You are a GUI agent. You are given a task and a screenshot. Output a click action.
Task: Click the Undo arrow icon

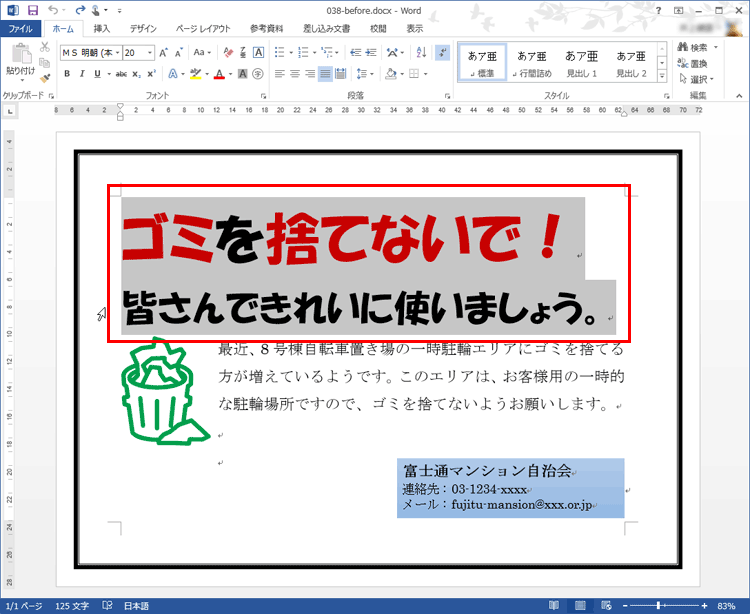point(53,10)
